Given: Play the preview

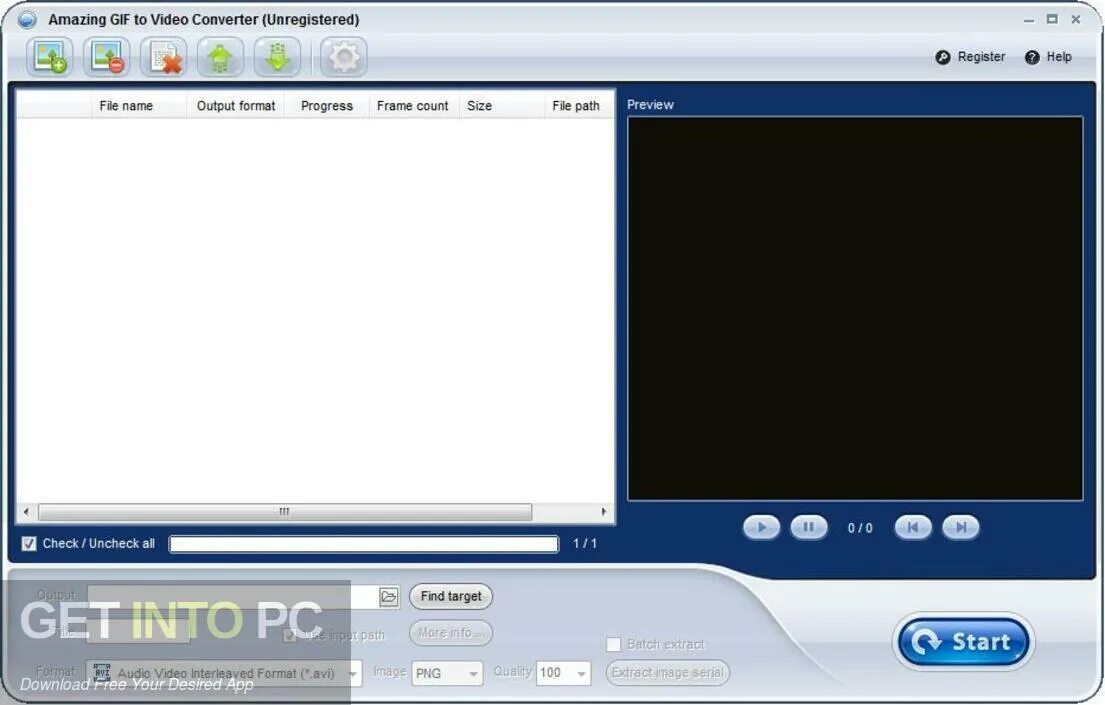Looking at the screenshot, I should pos(761,527).
